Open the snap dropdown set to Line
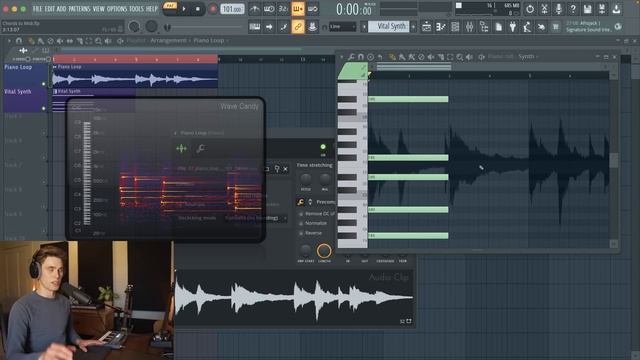The height and width of the screenshot is (360, 640). (342, 27)
